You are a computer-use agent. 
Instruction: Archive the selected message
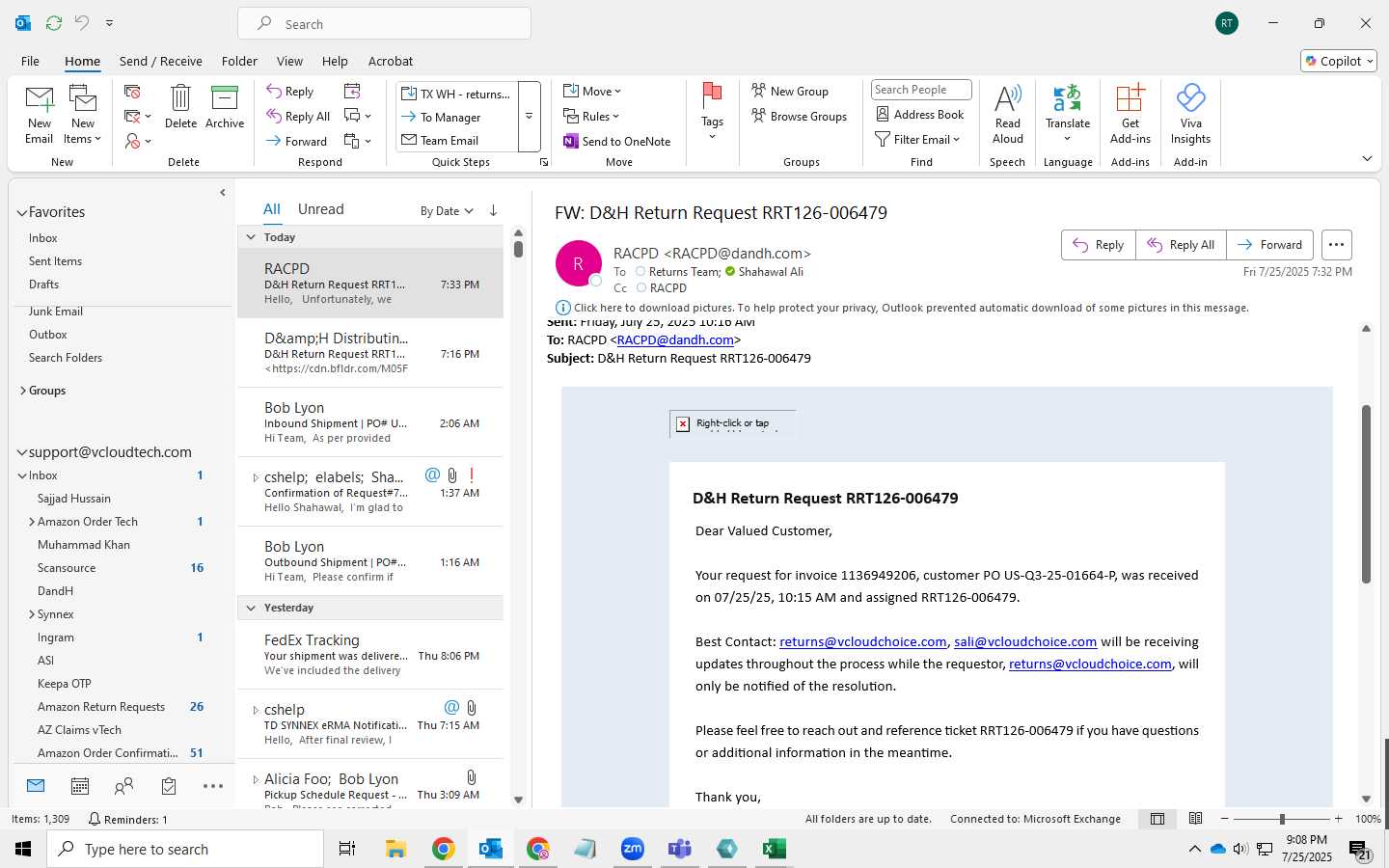point(225,106)
